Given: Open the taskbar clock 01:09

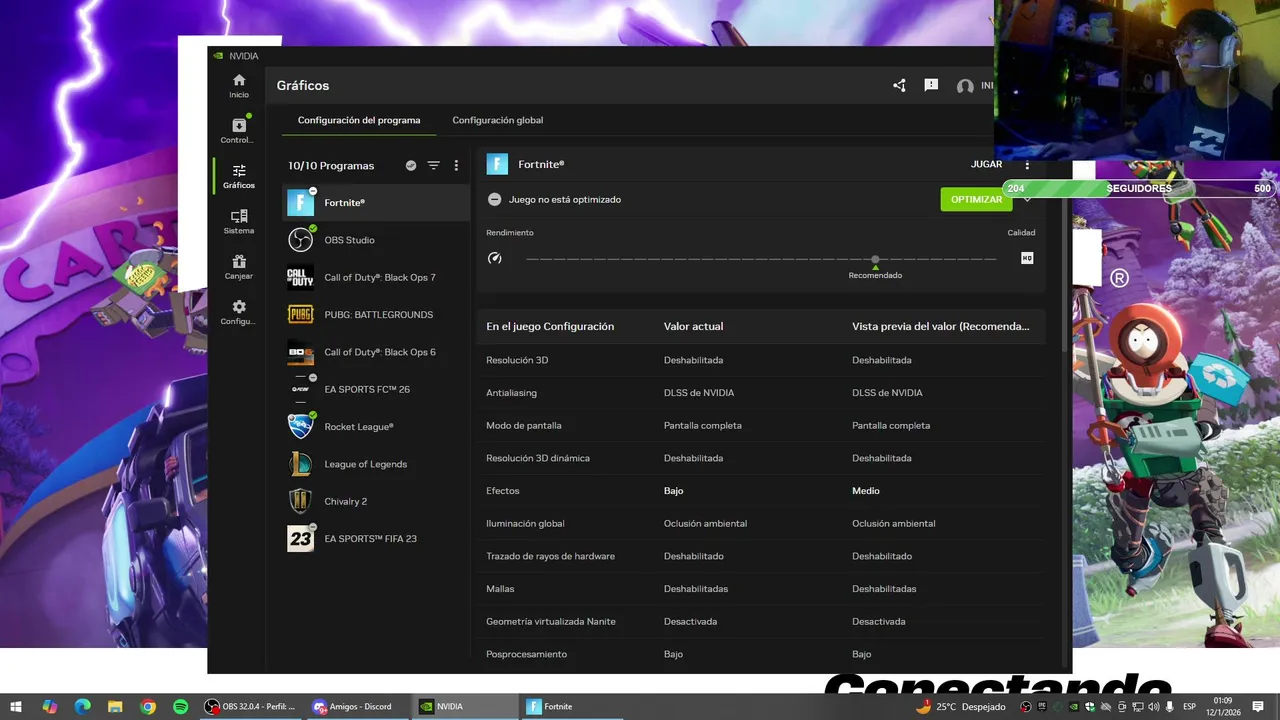Looking at the screenshot, I should [1224, 707].
